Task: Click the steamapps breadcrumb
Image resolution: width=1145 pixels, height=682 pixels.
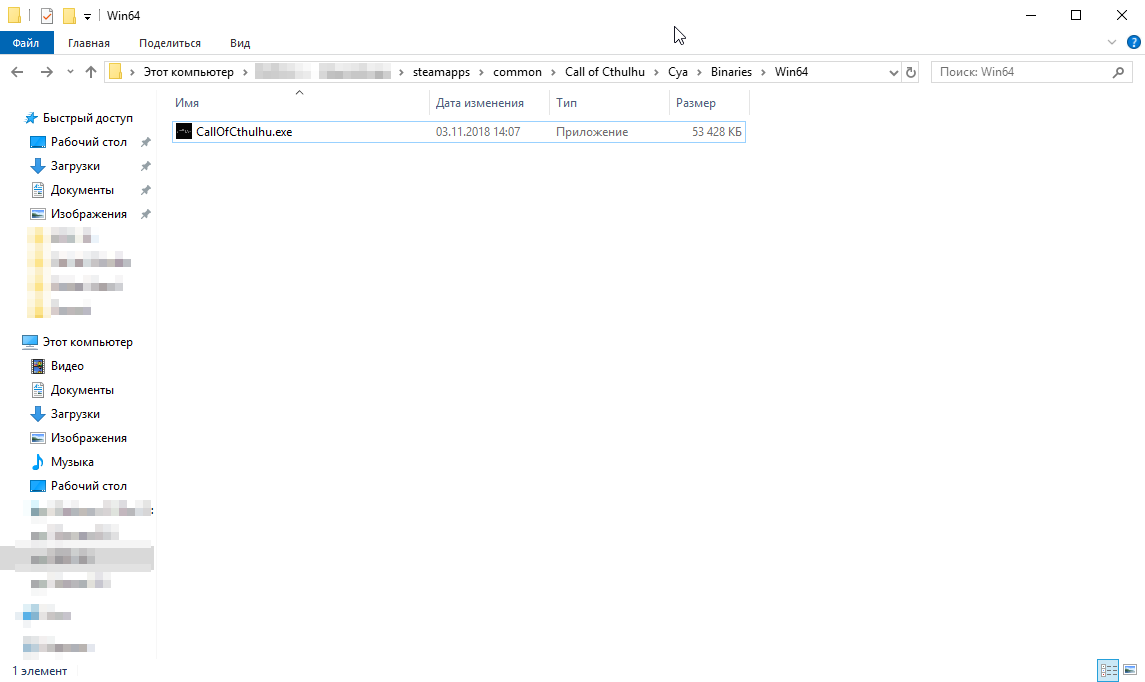Action: [x=441, y=72]
